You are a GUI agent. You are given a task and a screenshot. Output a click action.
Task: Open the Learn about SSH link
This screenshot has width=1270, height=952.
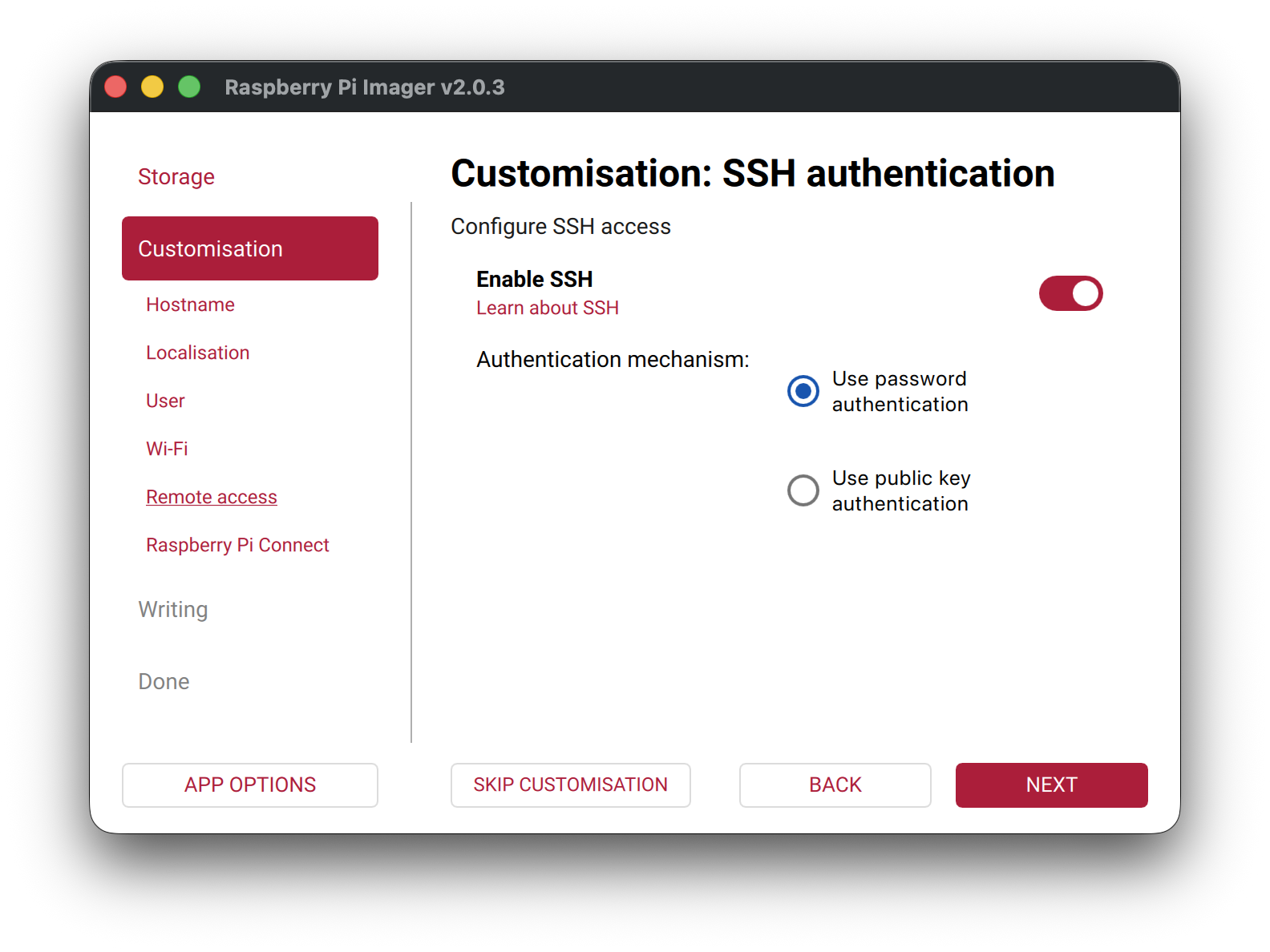pos(547,308)
